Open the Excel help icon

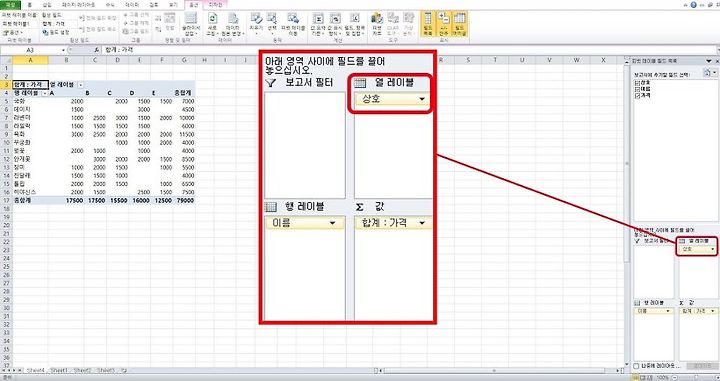tap(693, 5)
